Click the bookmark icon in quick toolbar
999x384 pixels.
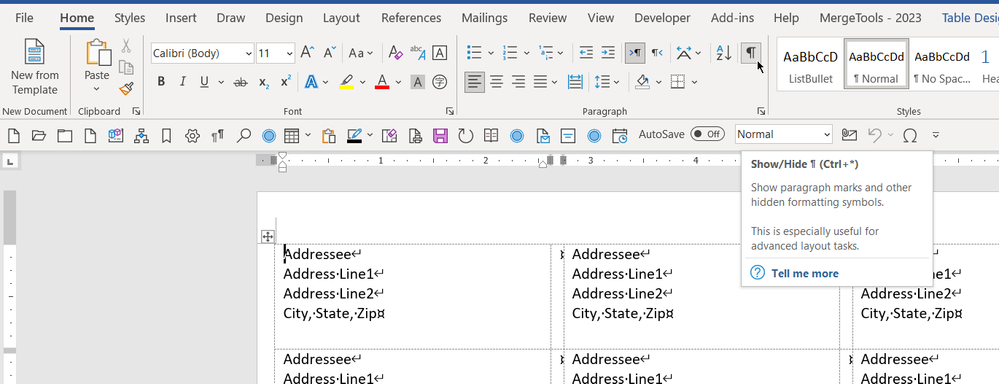coord(167,135)
